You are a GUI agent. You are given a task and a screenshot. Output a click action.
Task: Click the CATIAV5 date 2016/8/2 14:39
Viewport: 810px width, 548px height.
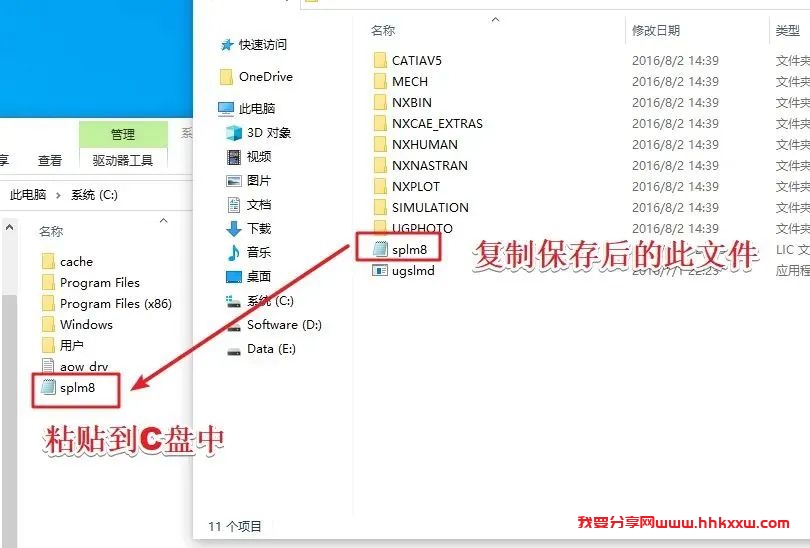click(x=675, y=60)
